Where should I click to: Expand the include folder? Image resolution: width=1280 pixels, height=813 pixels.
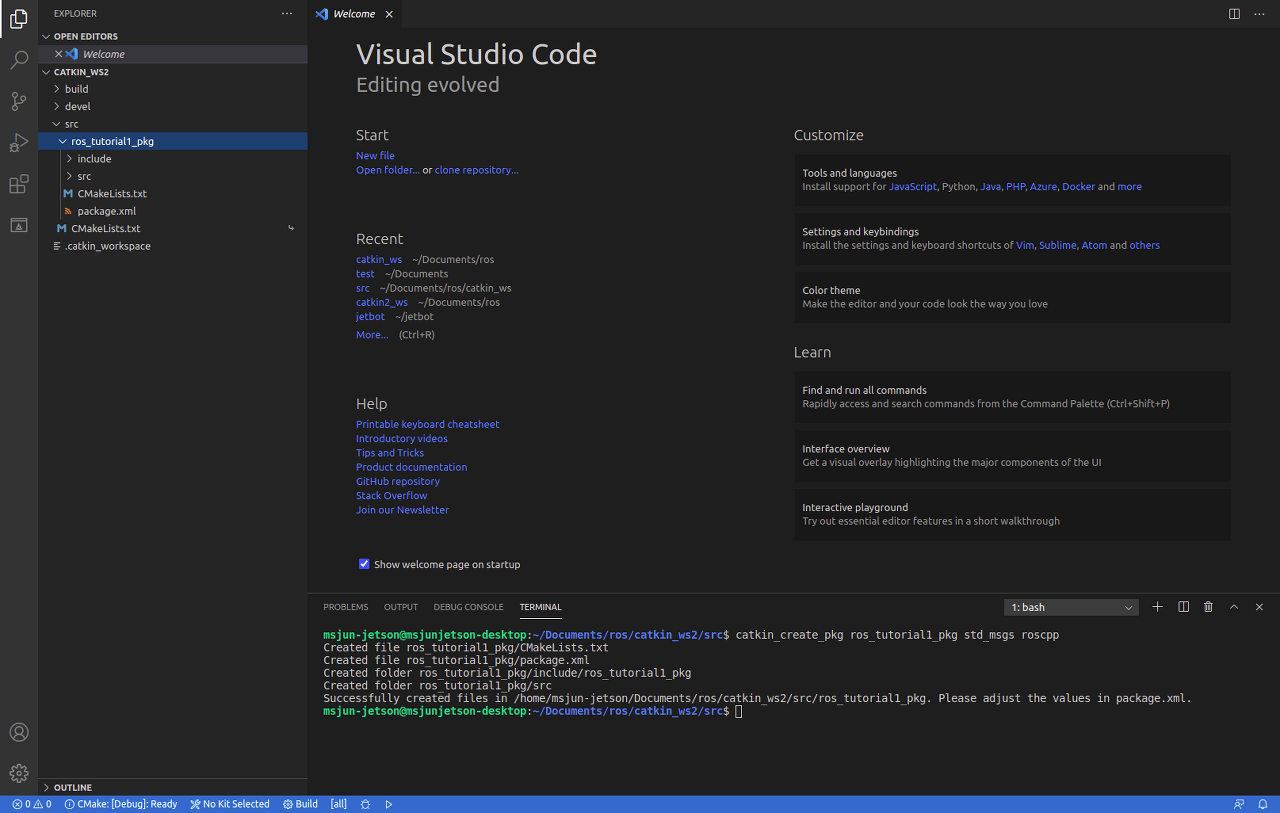coord(172,159)
